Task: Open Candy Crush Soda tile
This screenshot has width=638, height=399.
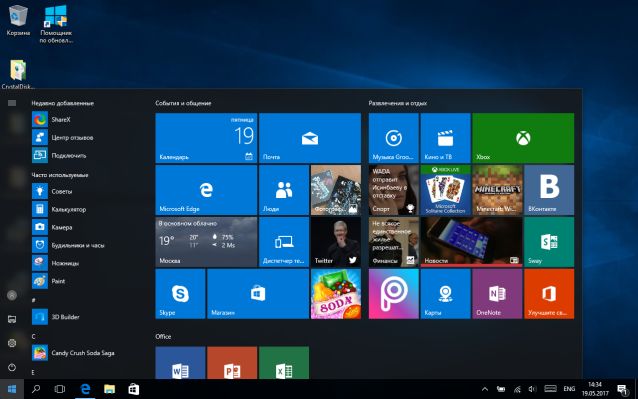Action: click(x=336, y=294)
